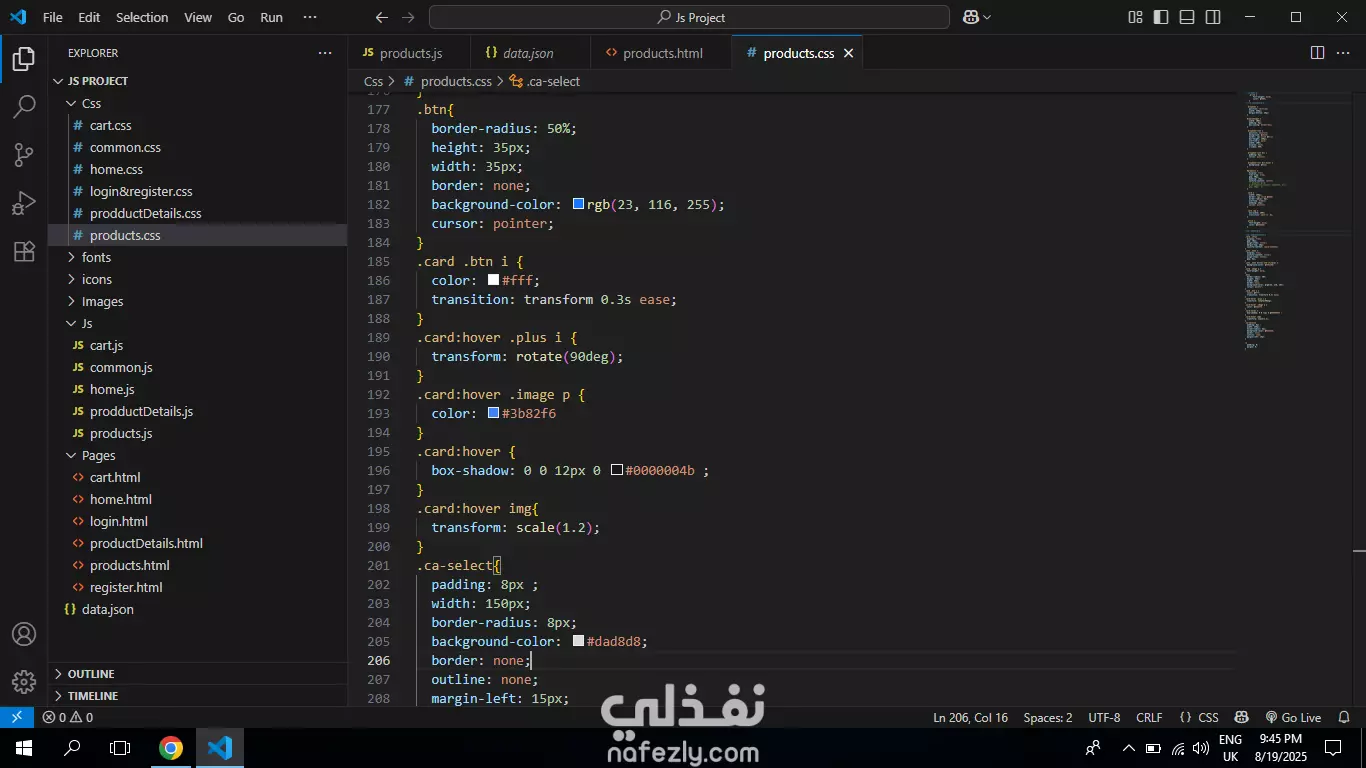Viewport: 1366px width, 768px height.
Task: Collapse the Js folder
Action: point(198,323)
